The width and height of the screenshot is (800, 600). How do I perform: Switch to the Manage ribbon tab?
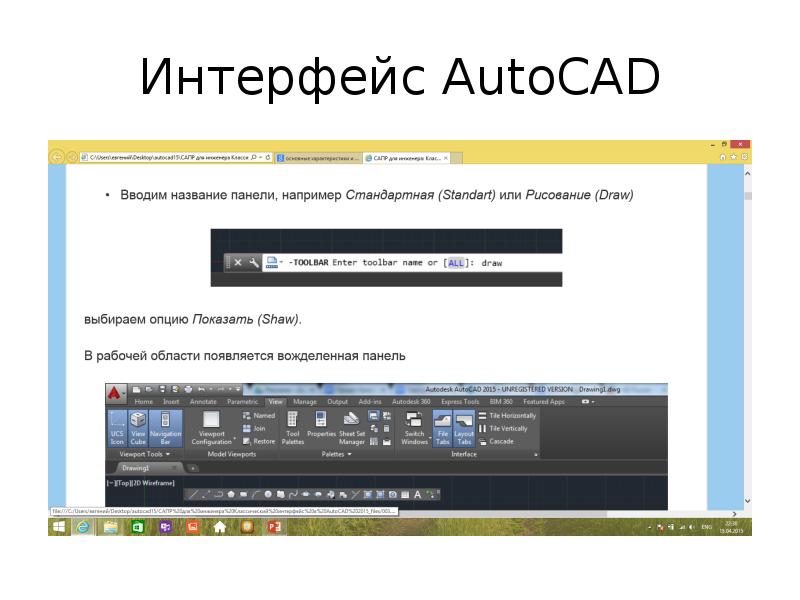pos(305,402)
